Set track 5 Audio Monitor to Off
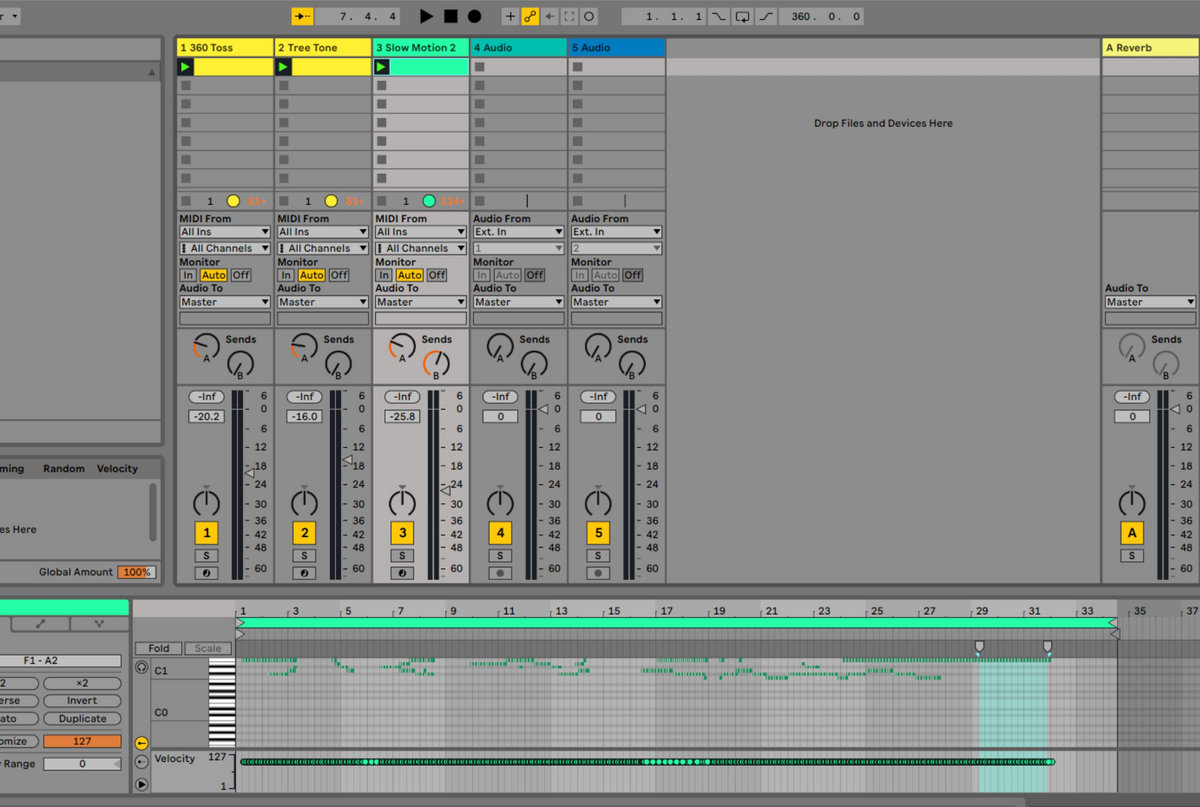 (633, 275)
